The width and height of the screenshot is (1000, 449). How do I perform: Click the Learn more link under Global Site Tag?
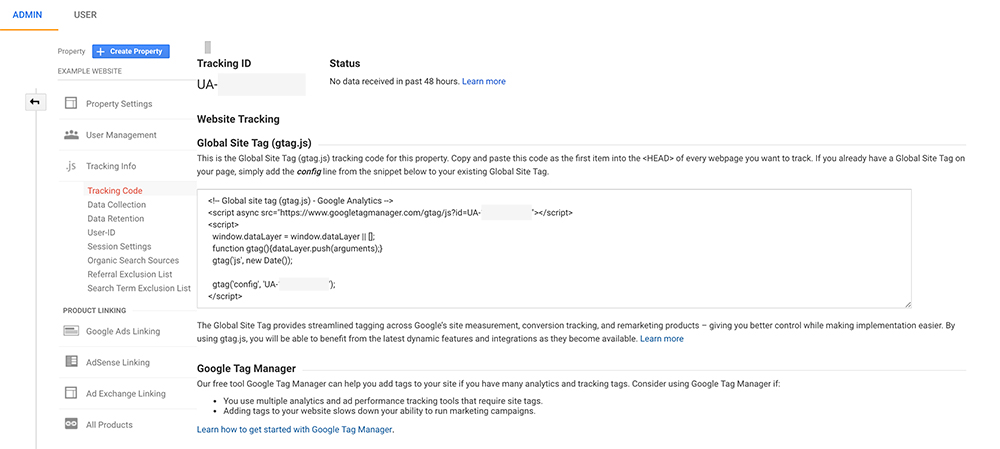coord(662,339)
